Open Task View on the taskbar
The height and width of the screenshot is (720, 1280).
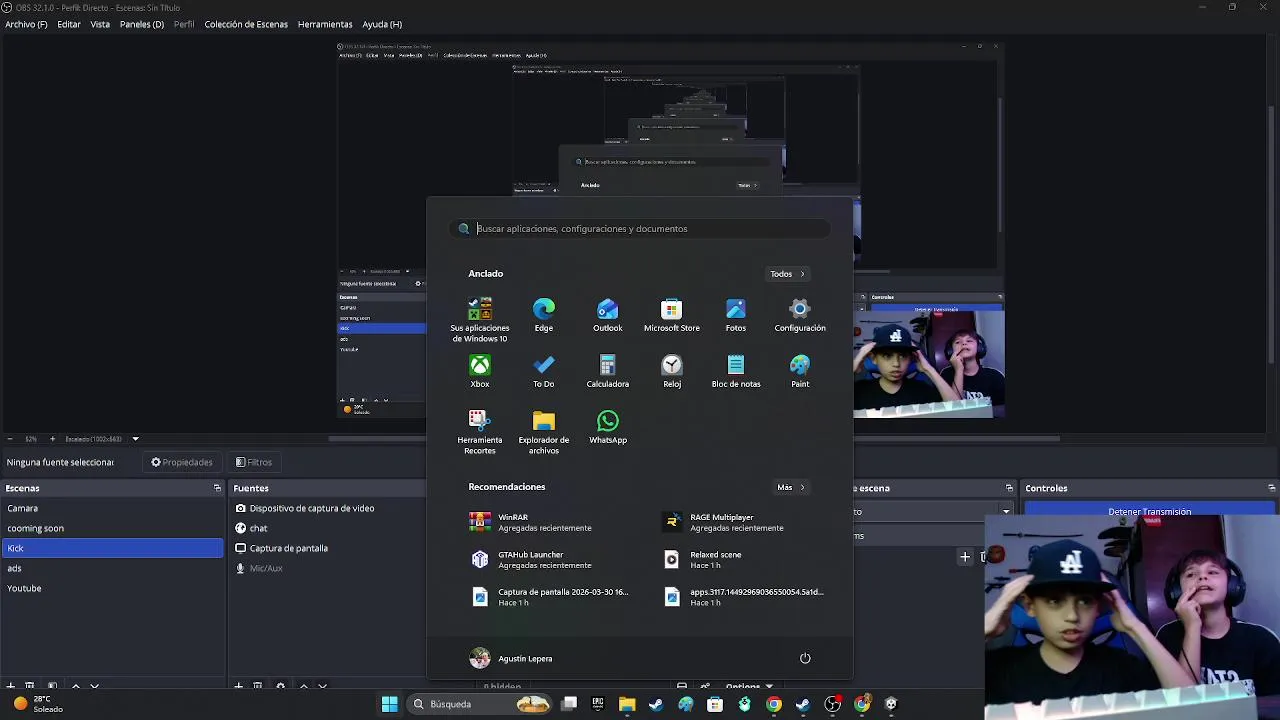[569, 704]
